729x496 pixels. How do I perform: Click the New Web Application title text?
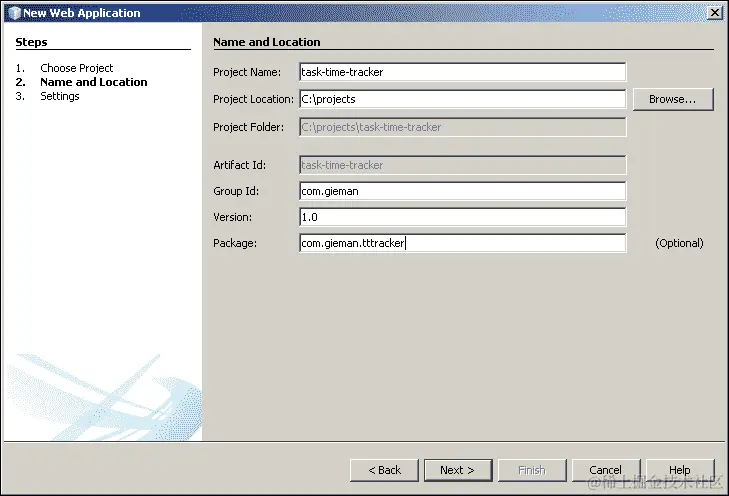tap(82, 13)
